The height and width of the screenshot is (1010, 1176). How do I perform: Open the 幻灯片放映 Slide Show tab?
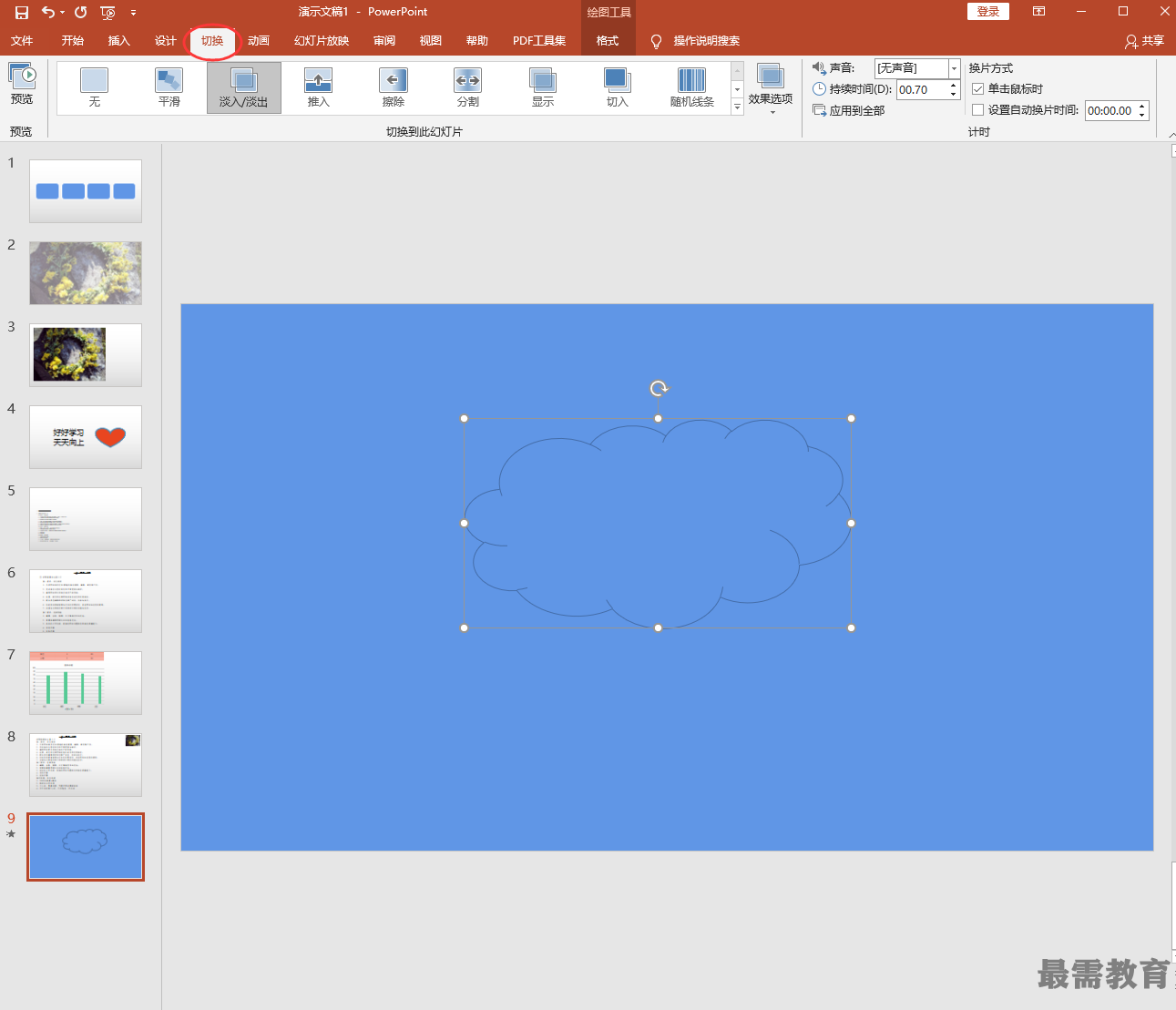[322, 41]
